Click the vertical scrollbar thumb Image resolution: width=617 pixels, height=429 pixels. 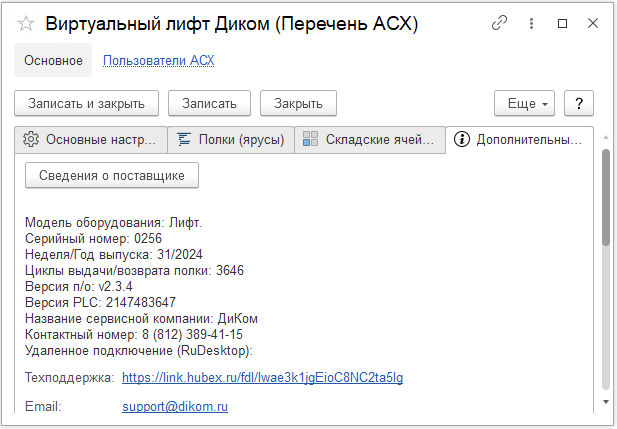point(605,200)
